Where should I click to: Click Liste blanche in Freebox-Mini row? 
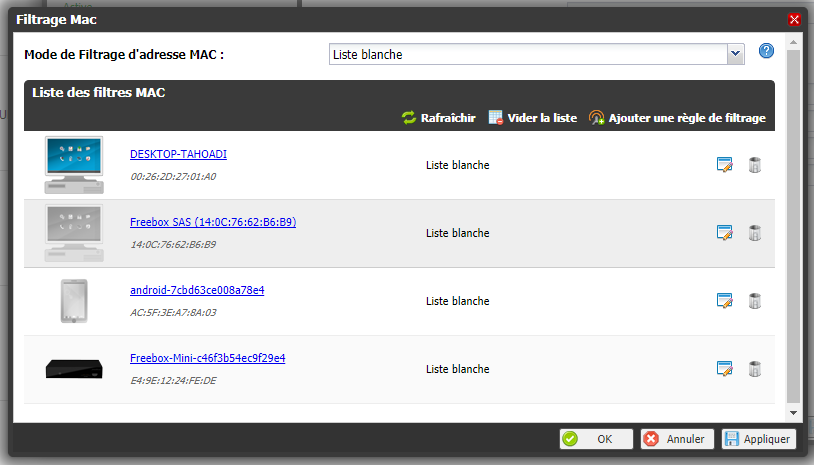tap(458, 369)
